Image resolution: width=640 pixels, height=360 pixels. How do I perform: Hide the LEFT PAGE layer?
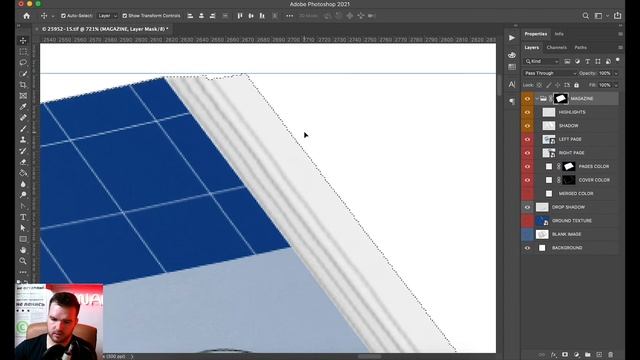pyautogui.click(x=527, y=139)
